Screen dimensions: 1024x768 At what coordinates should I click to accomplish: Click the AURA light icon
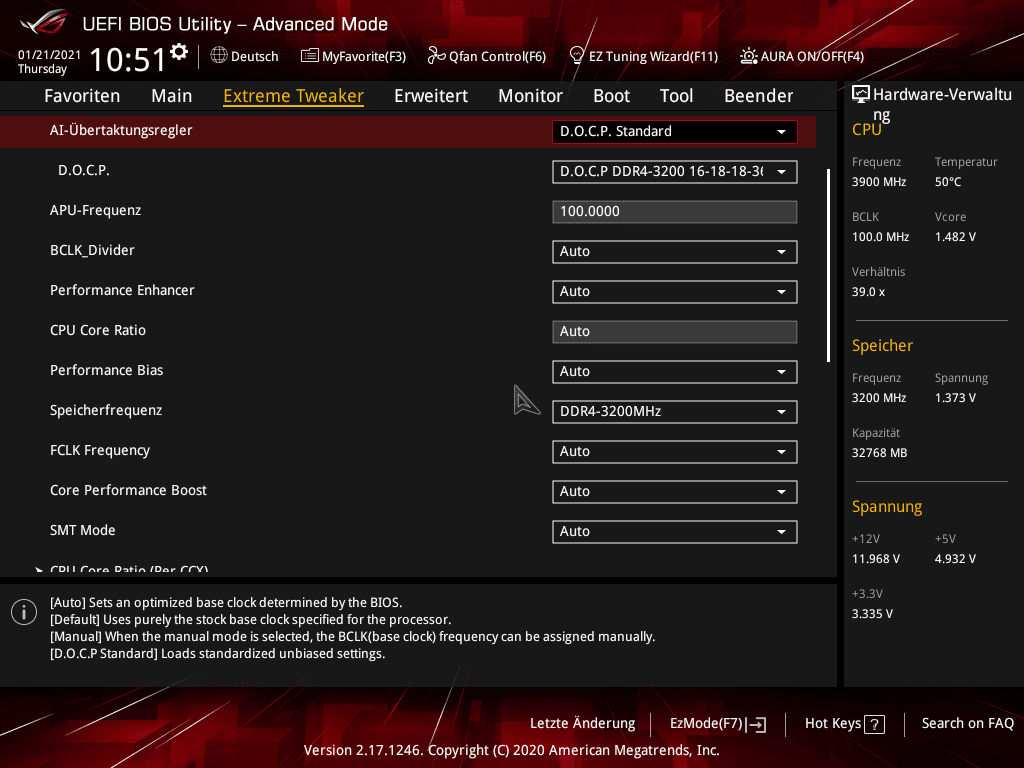tap(748, 56)
